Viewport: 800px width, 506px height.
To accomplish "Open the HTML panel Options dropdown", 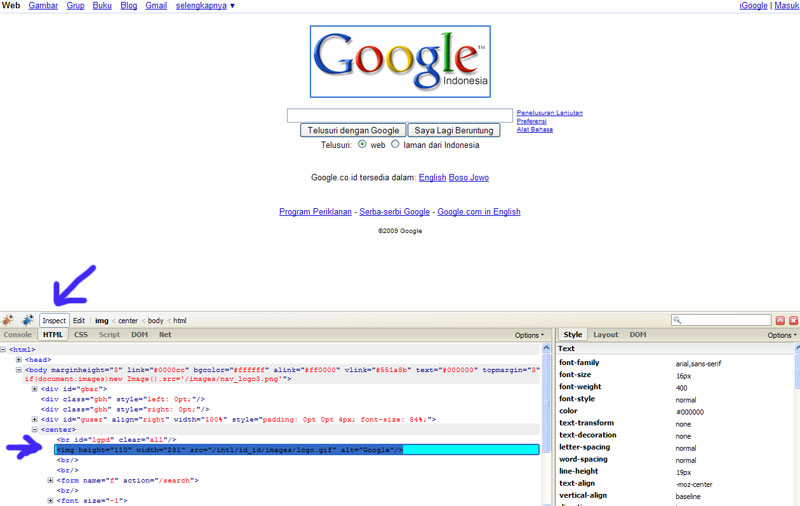I will point(529,335).
